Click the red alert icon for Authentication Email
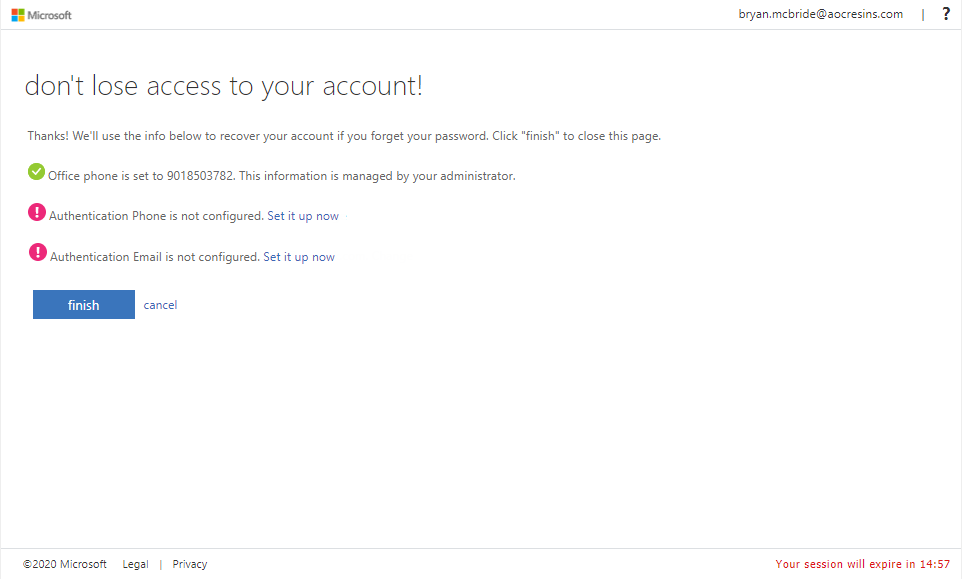 tap(37, 252)
